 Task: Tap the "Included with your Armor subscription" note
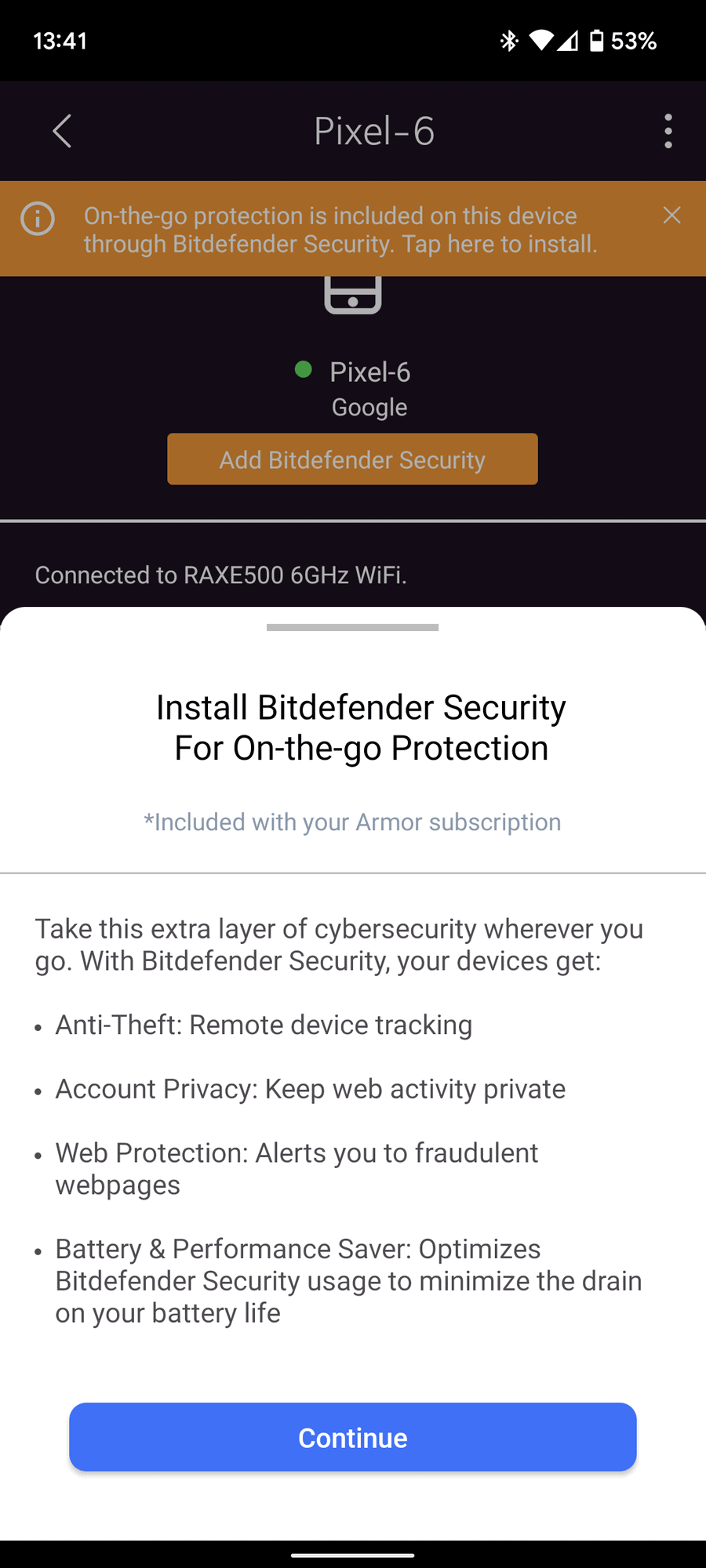coord(352,822)
